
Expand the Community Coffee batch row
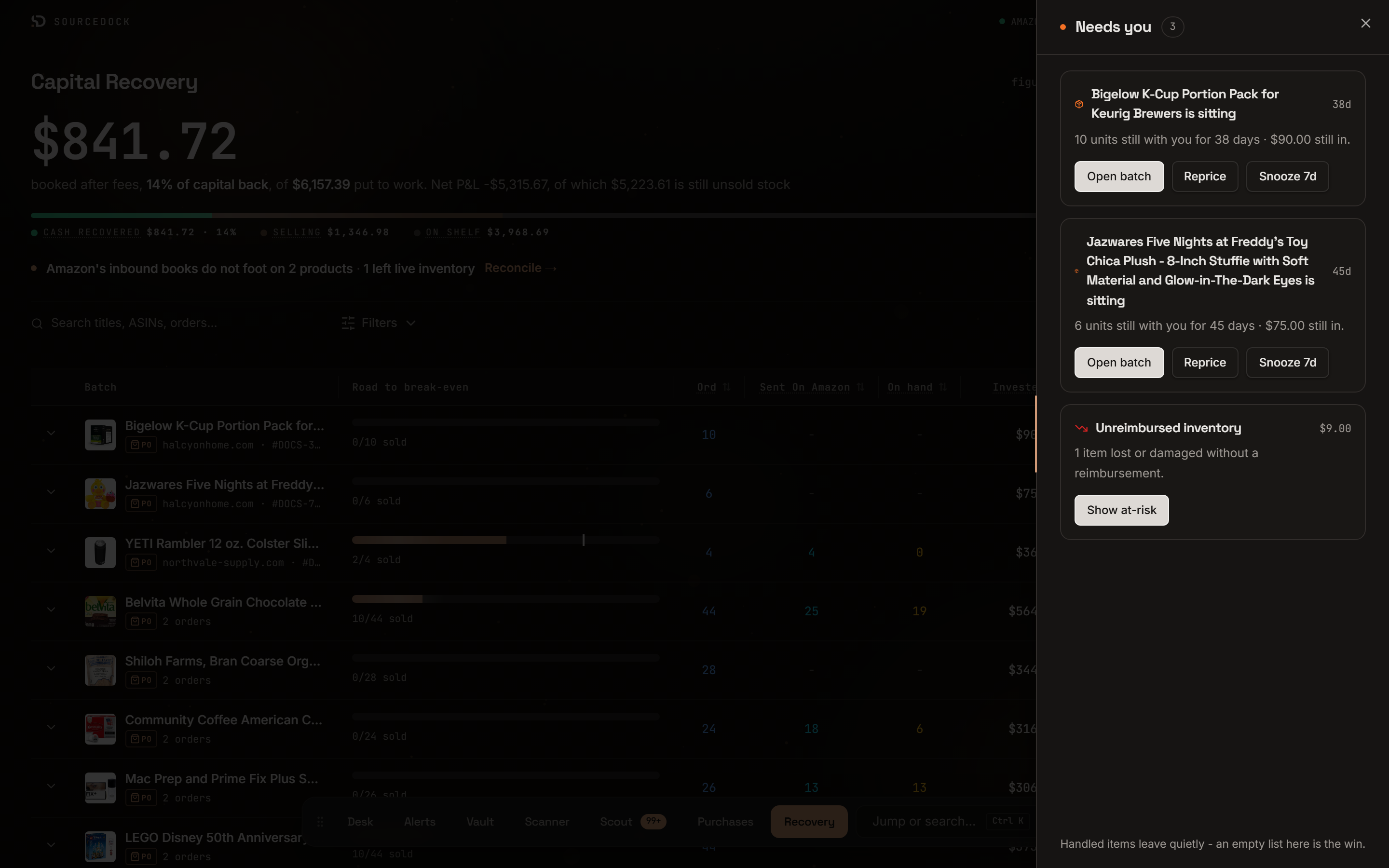[x=51, y=727]
